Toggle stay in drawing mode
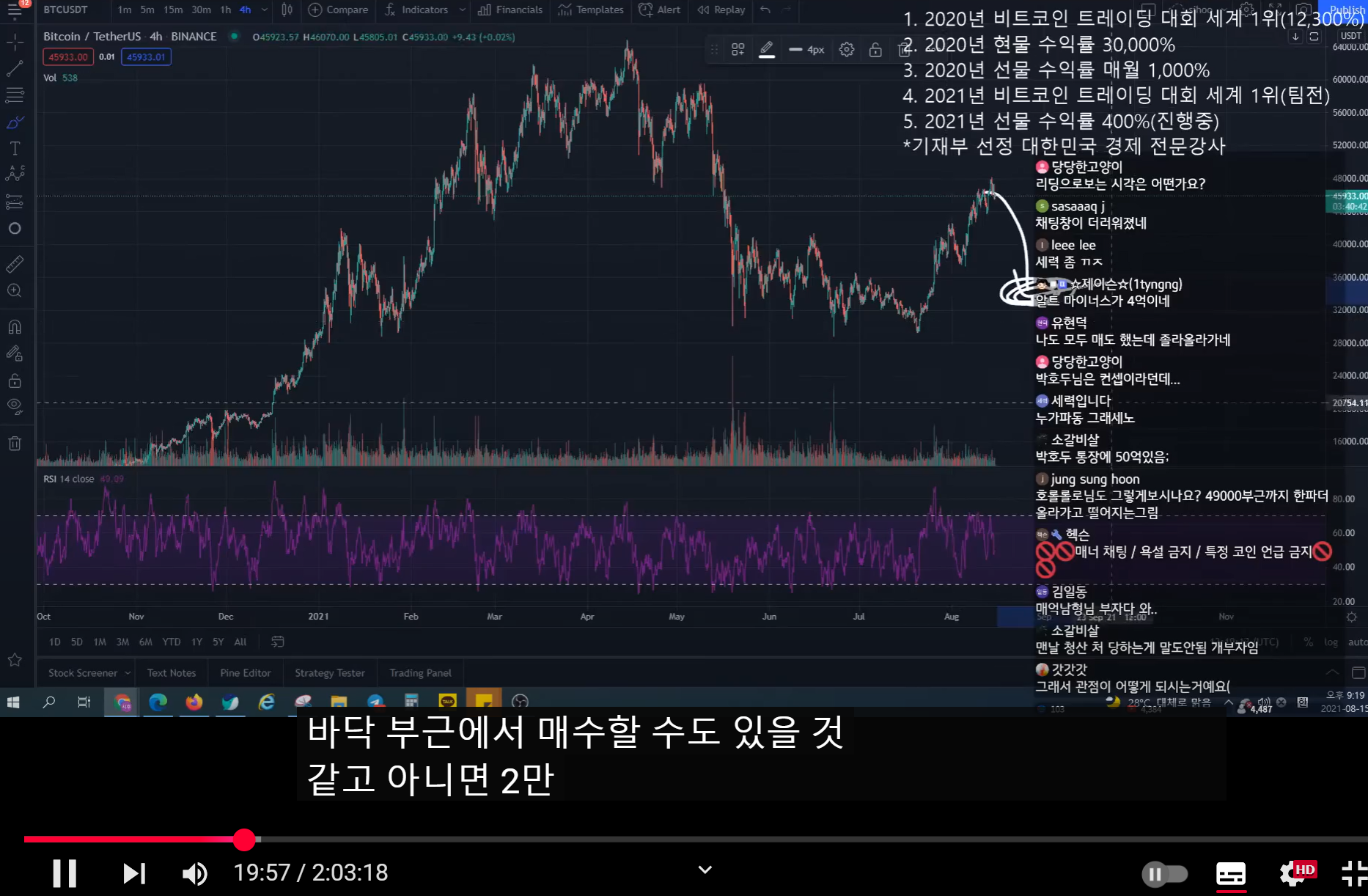1368x896 pixels. (15, 354)
